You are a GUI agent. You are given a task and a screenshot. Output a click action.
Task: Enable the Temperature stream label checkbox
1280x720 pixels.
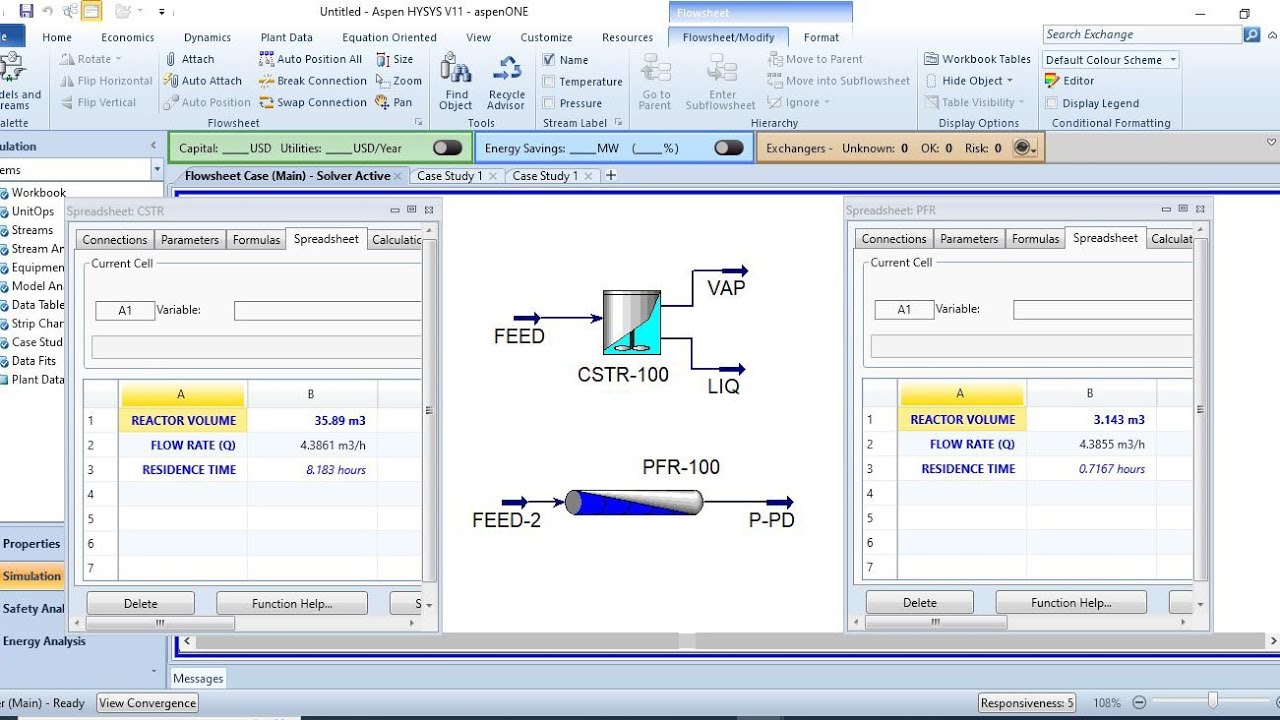[548, 82]
